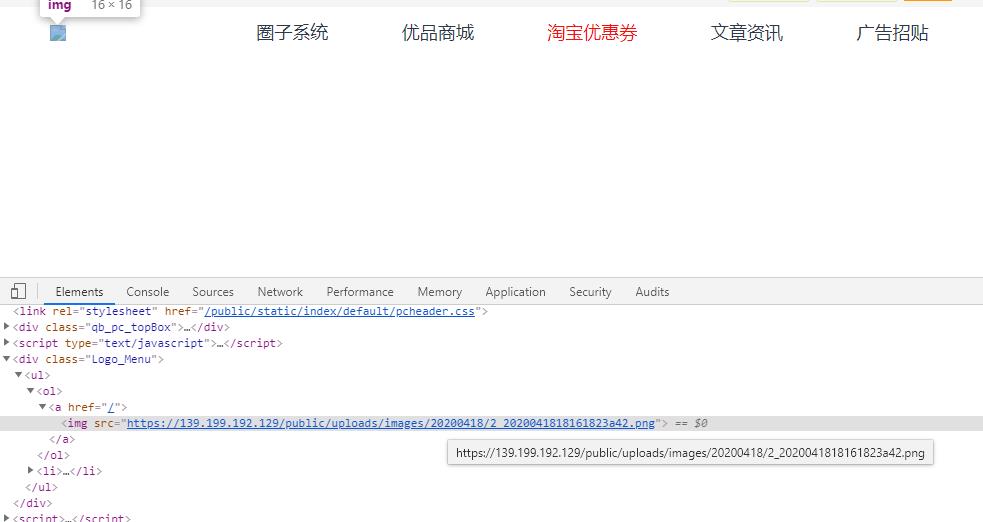Switch to the Console tab
The image size is (983, 522).
[147, 292]
